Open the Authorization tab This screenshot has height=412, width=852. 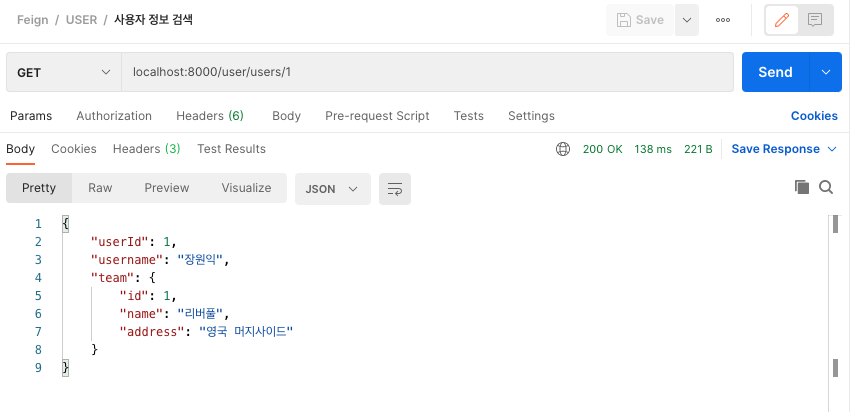114,116
